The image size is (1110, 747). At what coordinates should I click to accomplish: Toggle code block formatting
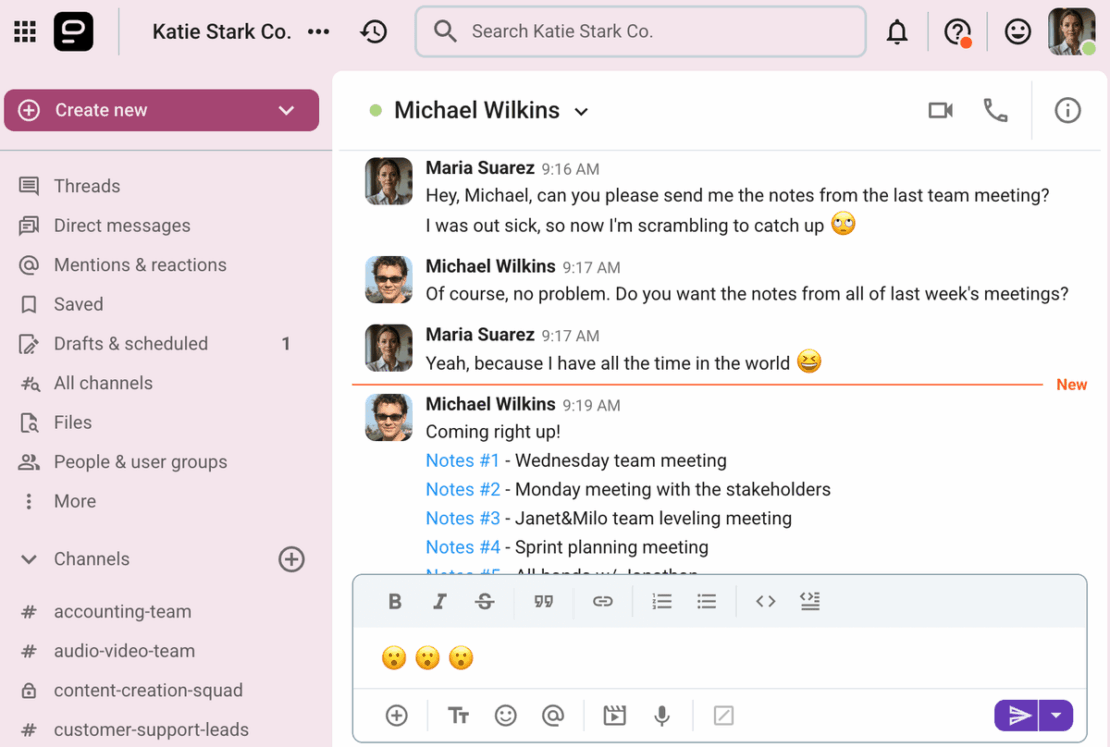[x=766, y=601]
